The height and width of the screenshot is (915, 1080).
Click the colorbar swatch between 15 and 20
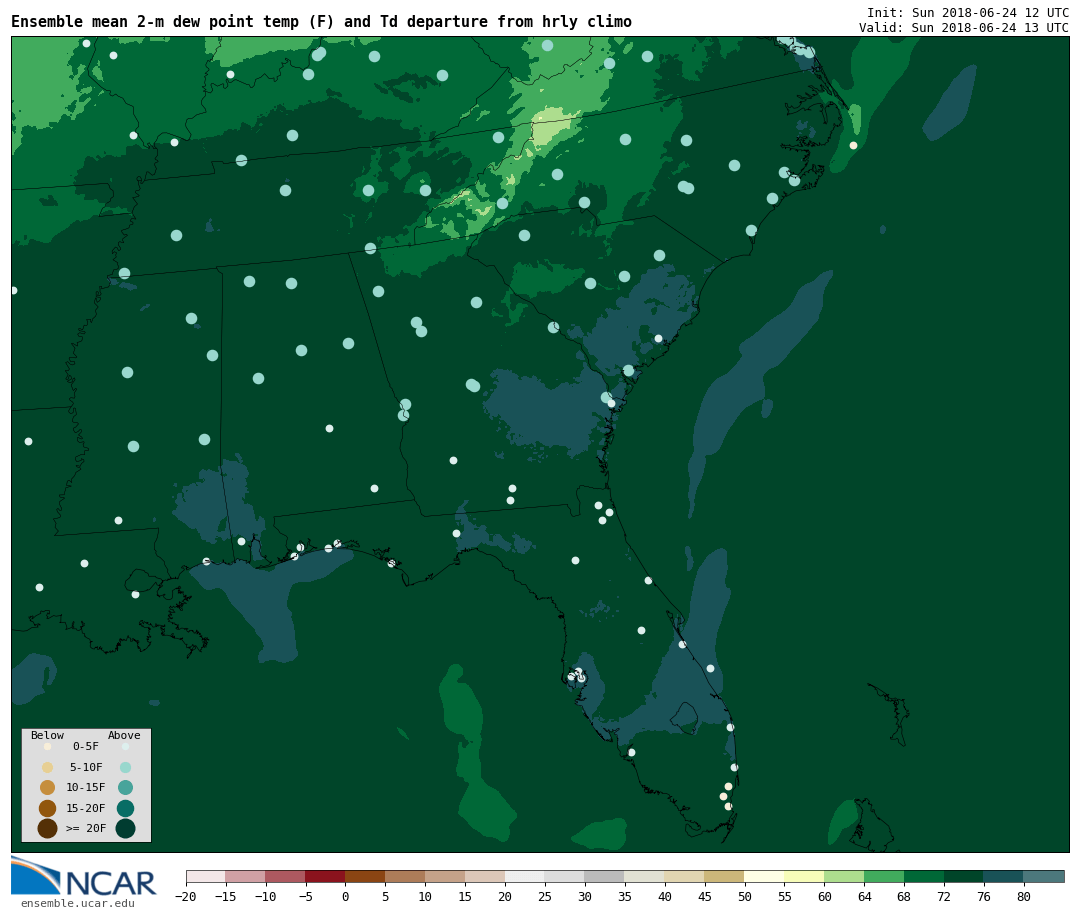(486, 876)
